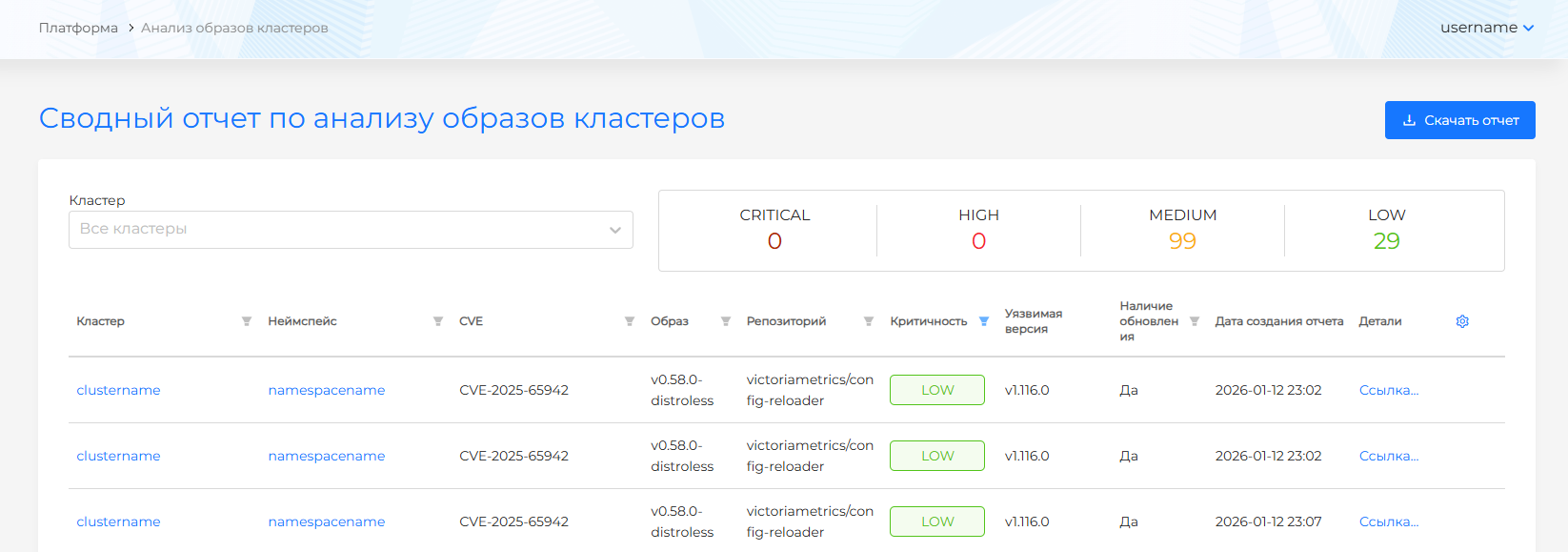Open clustername link in 23:07 row

pos(118,521)
